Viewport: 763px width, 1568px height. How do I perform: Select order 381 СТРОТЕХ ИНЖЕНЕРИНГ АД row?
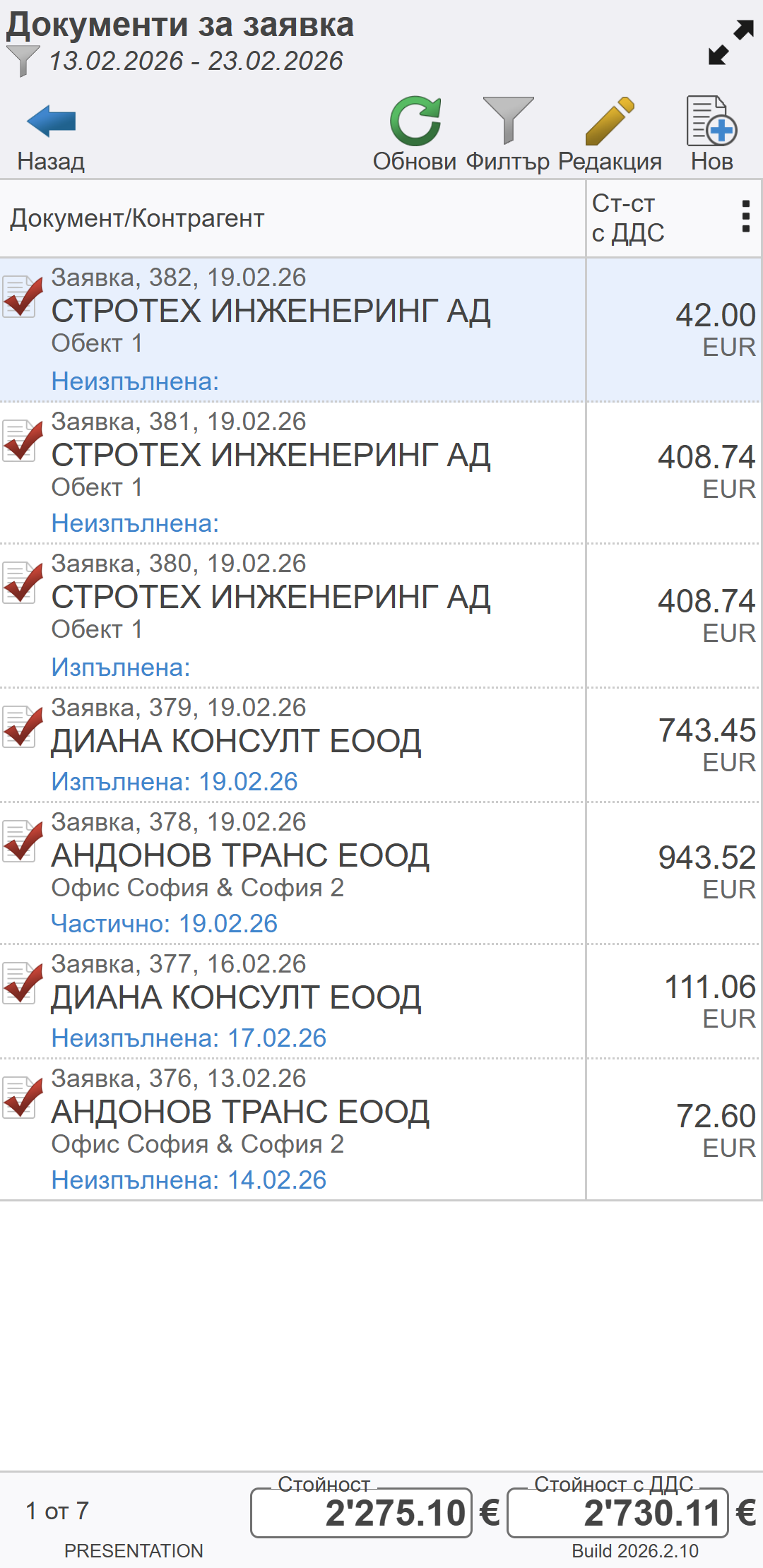[283, 456]
